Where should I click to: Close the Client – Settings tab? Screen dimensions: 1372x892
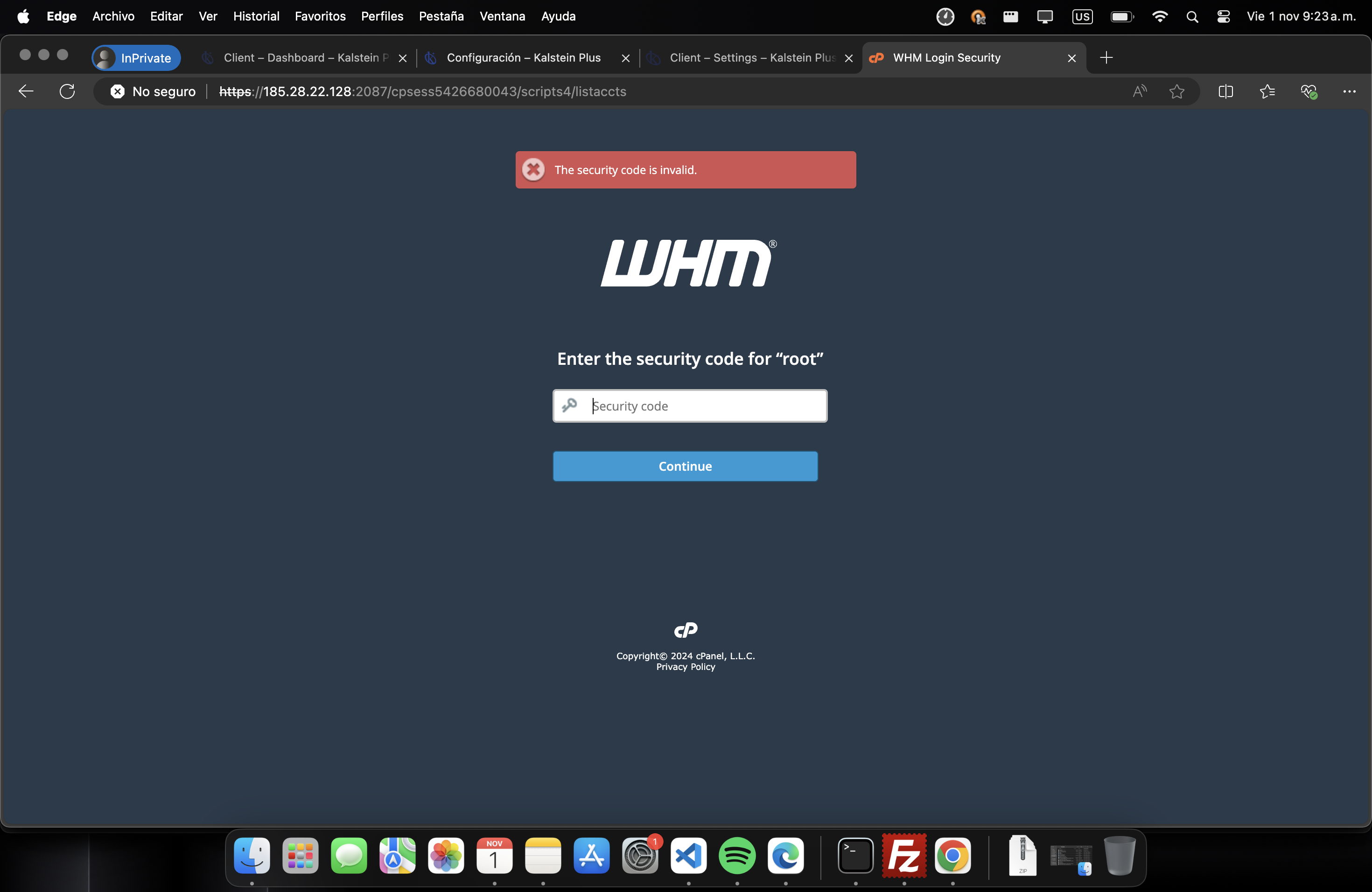click(848, 58)
